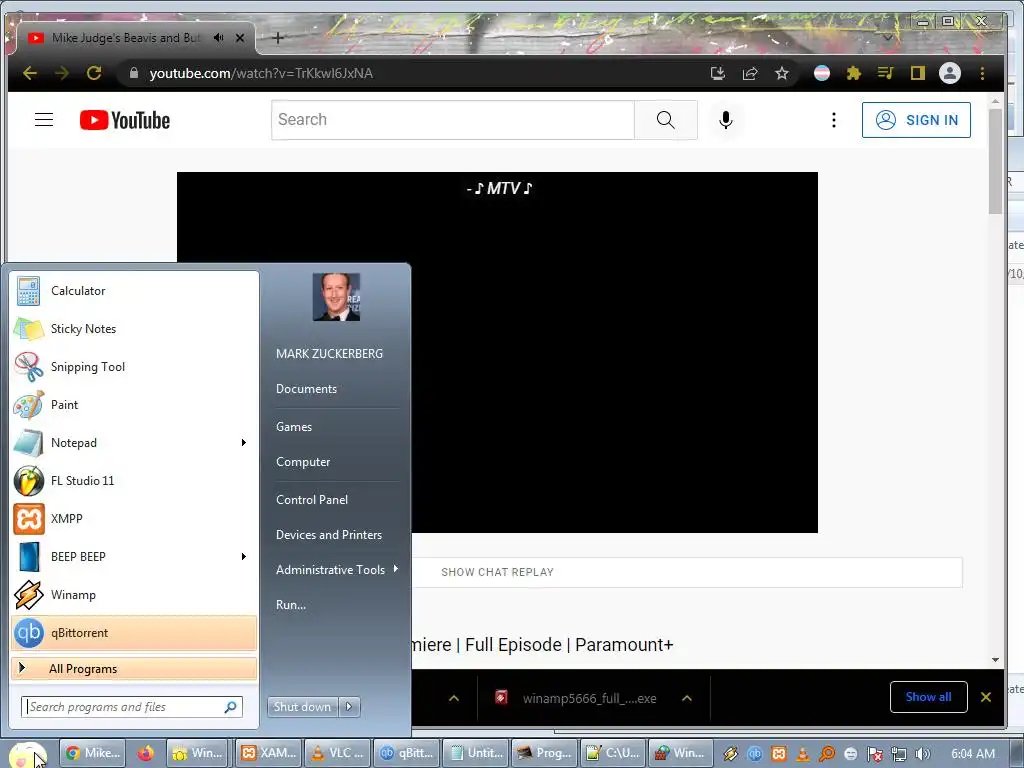The width and height of the screenshot is (1024, 768).
Task: Launch FL Studio 11
Action: (x=134, y=481)
